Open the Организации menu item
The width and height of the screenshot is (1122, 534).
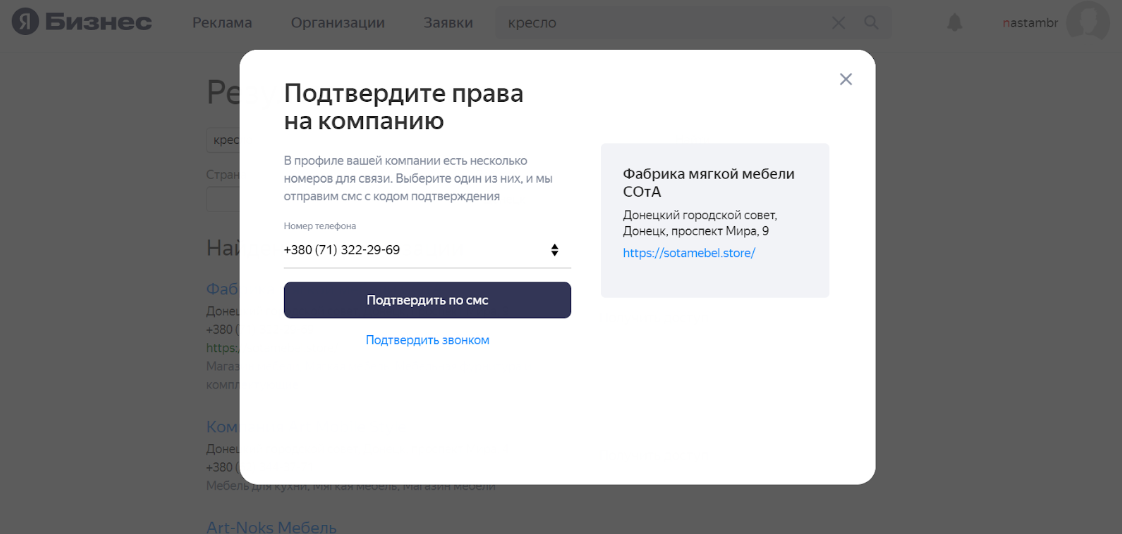pyautogui.click(x=338, y=23)
